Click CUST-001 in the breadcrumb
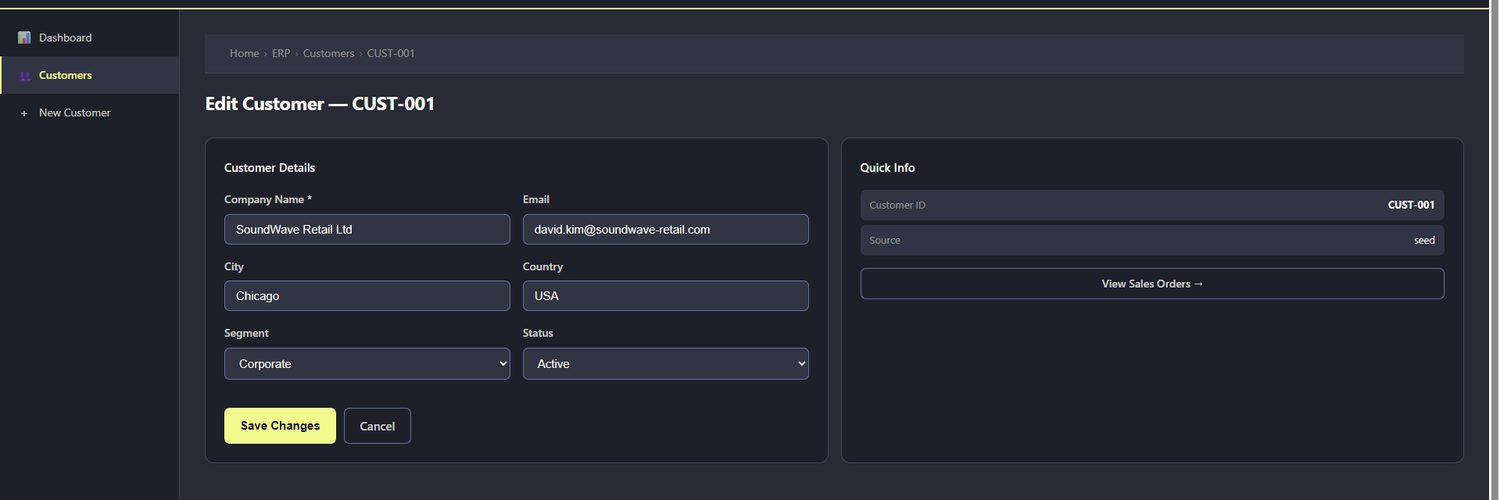This screenshot has height=500, width=1500. click(391, 53)
